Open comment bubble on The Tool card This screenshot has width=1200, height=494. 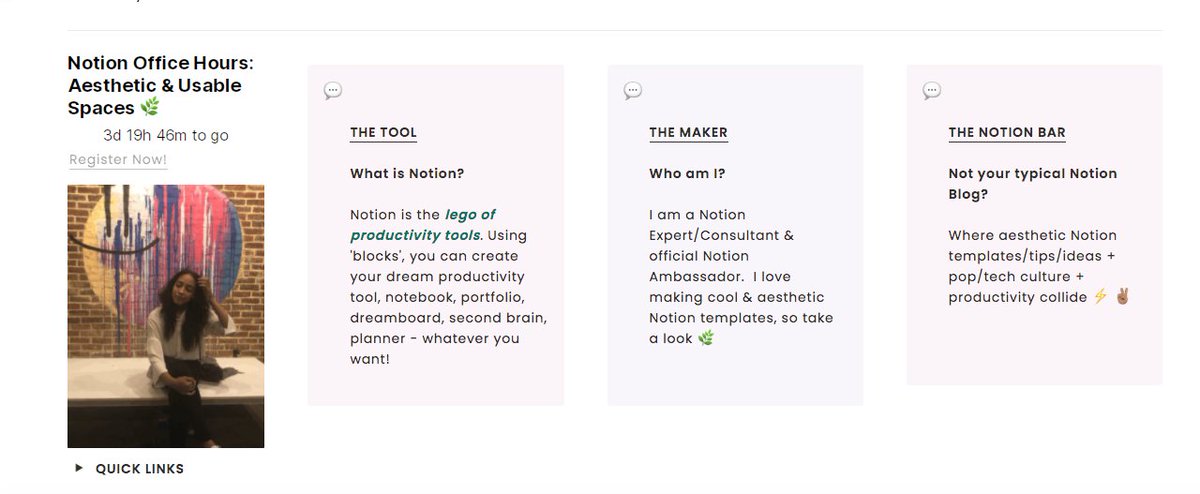point(333,91)
